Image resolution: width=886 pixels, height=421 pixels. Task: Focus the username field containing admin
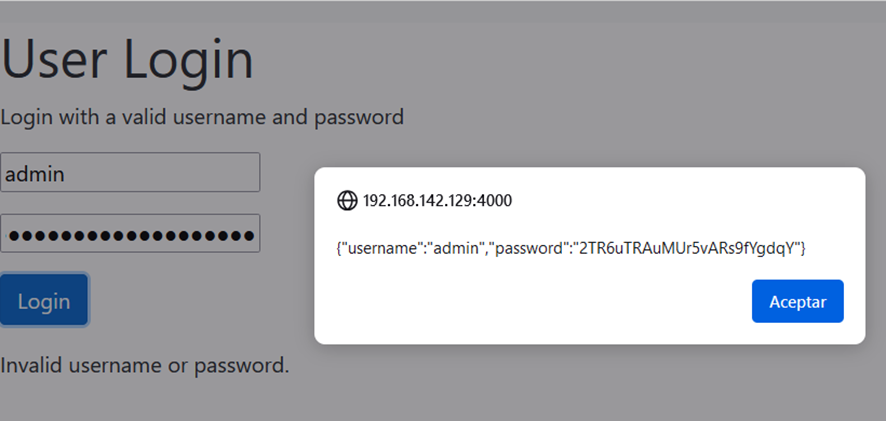[130, 172]
